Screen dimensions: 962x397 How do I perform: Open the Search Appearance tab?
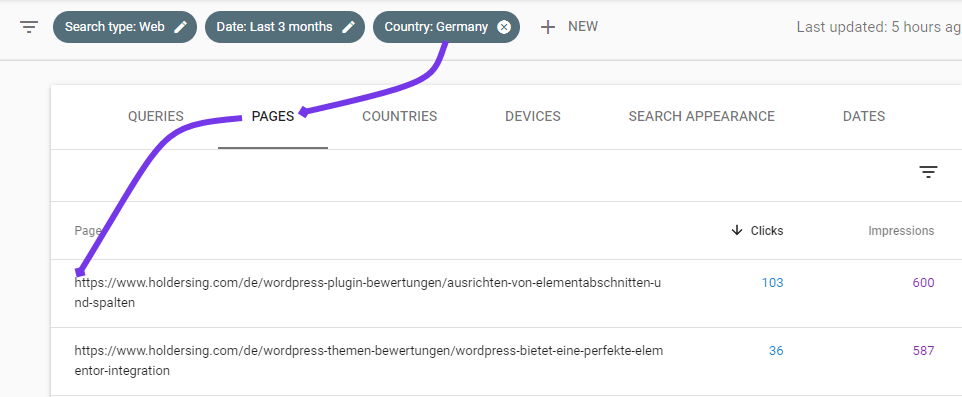[701, 117]
